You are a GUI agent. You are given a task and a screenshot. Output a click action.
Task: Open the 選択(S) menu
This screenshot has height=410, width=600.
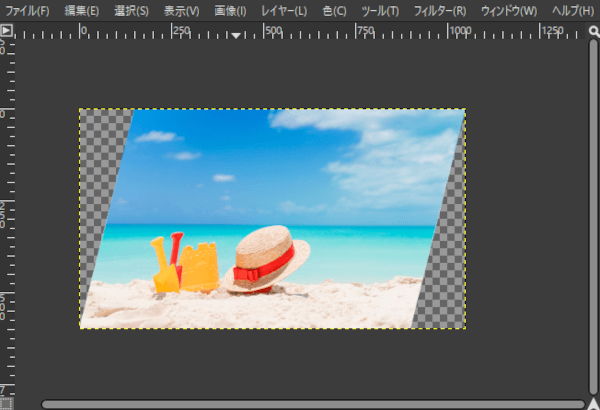coord(131,11)
